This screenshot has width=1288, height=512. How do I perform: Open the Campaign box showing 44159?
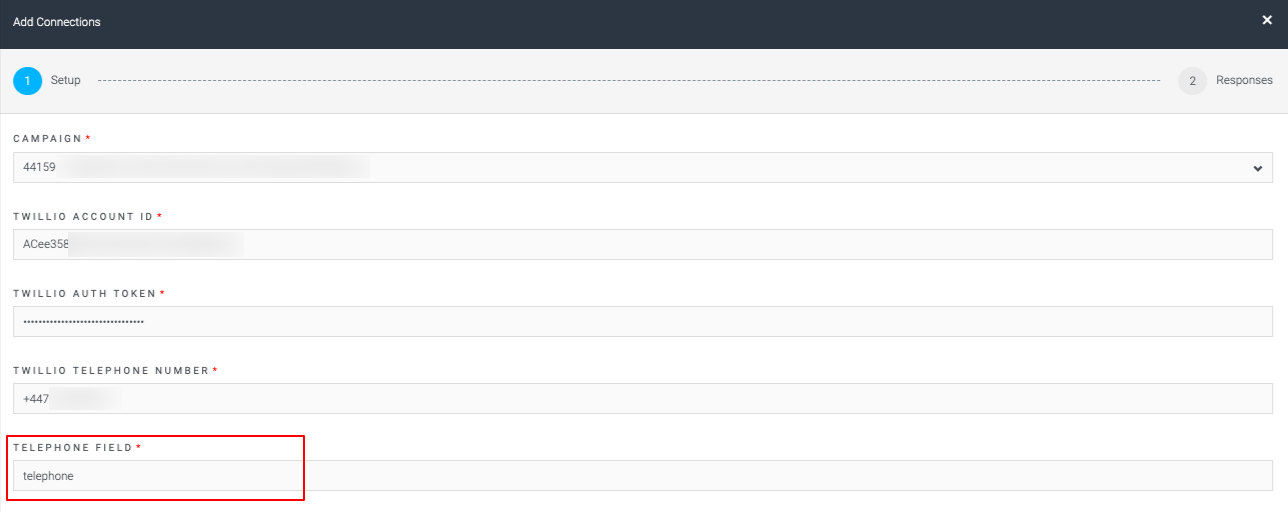(x=643, y=168)
